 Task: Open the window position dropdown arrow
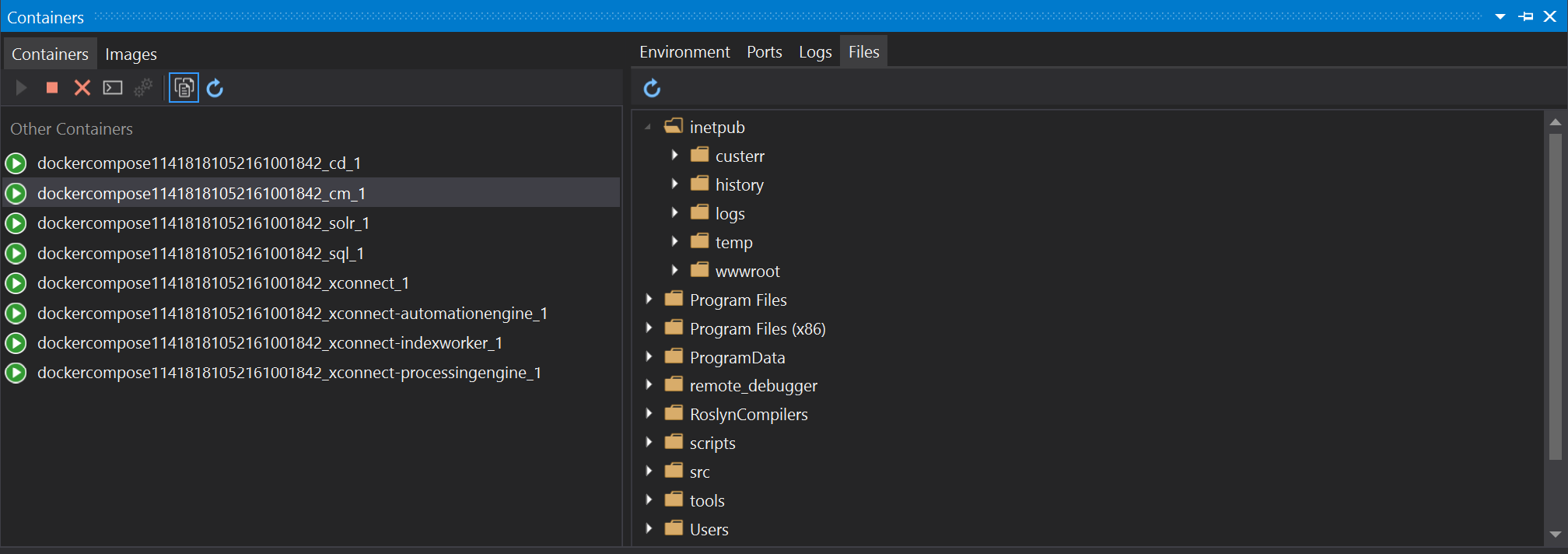(x=1500, y=16)
